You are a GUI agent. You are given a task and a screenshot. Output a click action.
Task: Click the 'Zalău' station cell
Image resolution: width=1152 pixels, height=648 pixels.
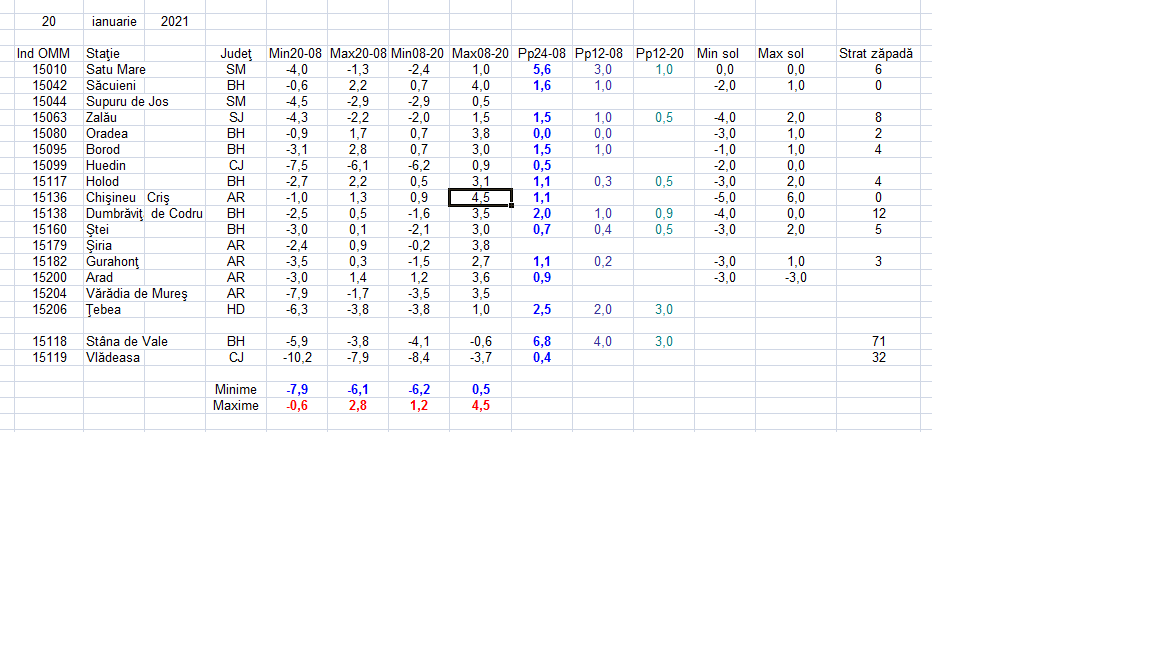click(x=114, y=118)
